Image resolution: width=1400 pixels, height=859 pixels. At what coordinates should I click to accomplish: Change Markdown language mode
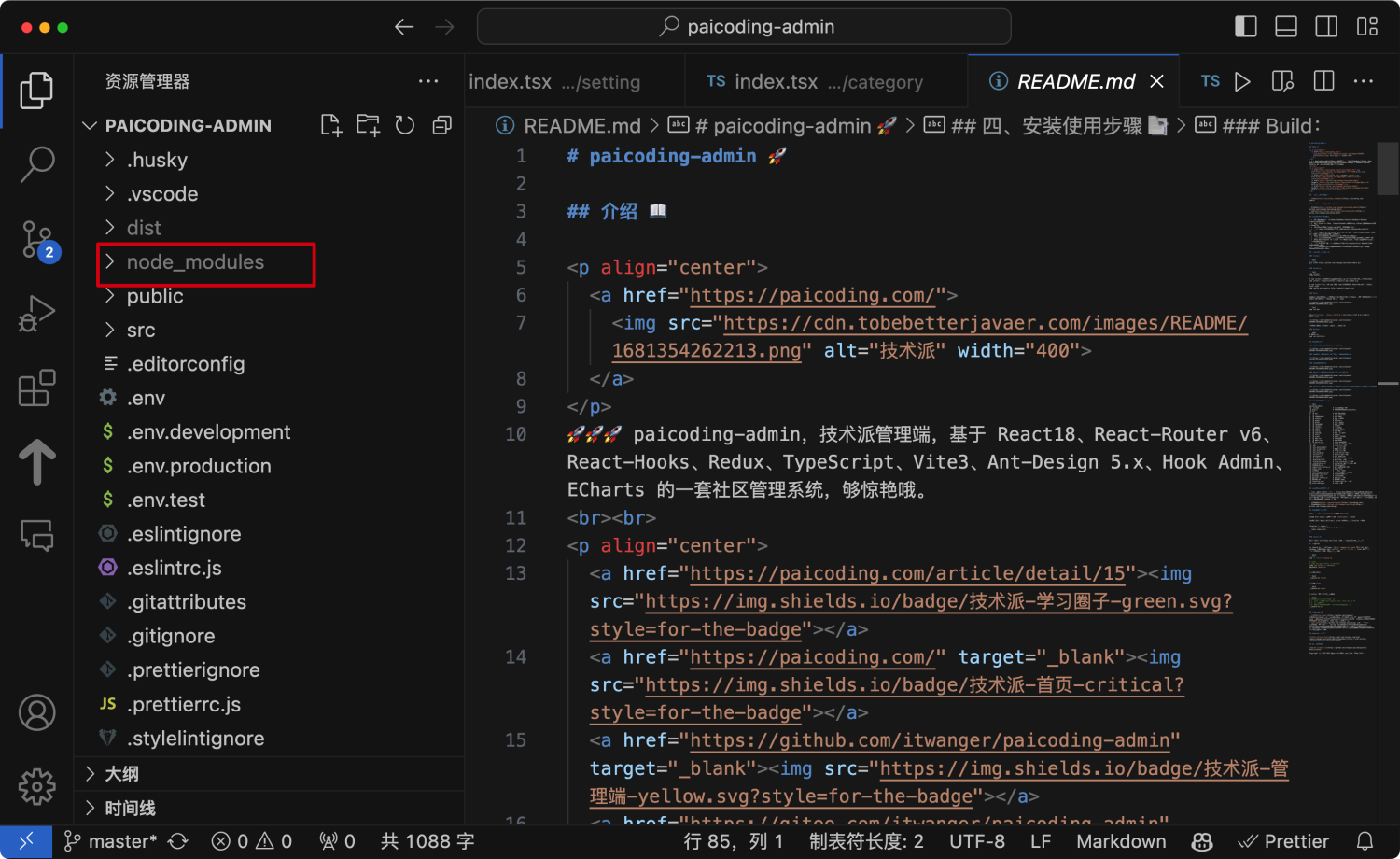(1121, 841)
